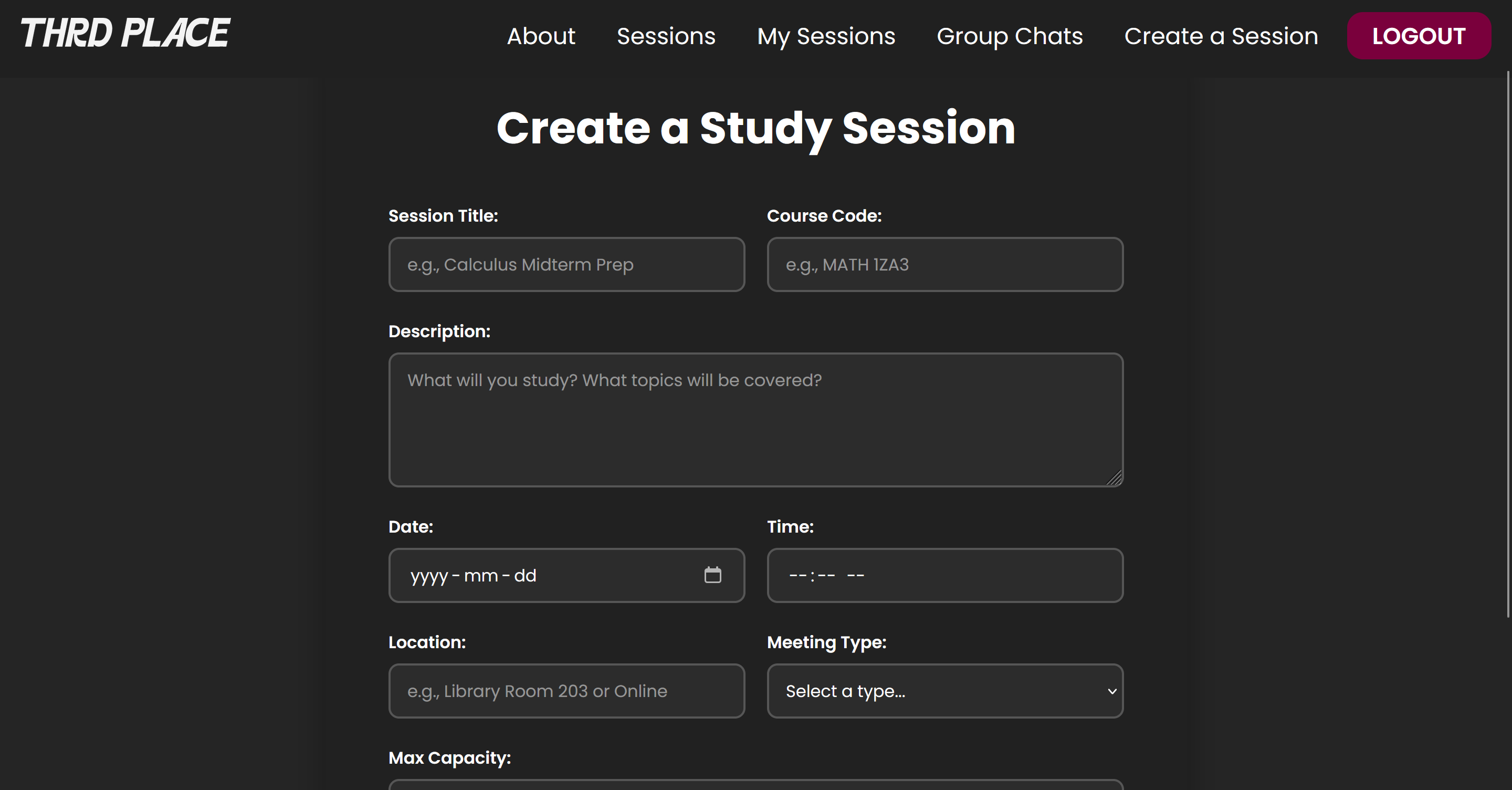The image size is (1512, 790).
Task: Select the Create a Session nav link
Action: [1221, 36]
